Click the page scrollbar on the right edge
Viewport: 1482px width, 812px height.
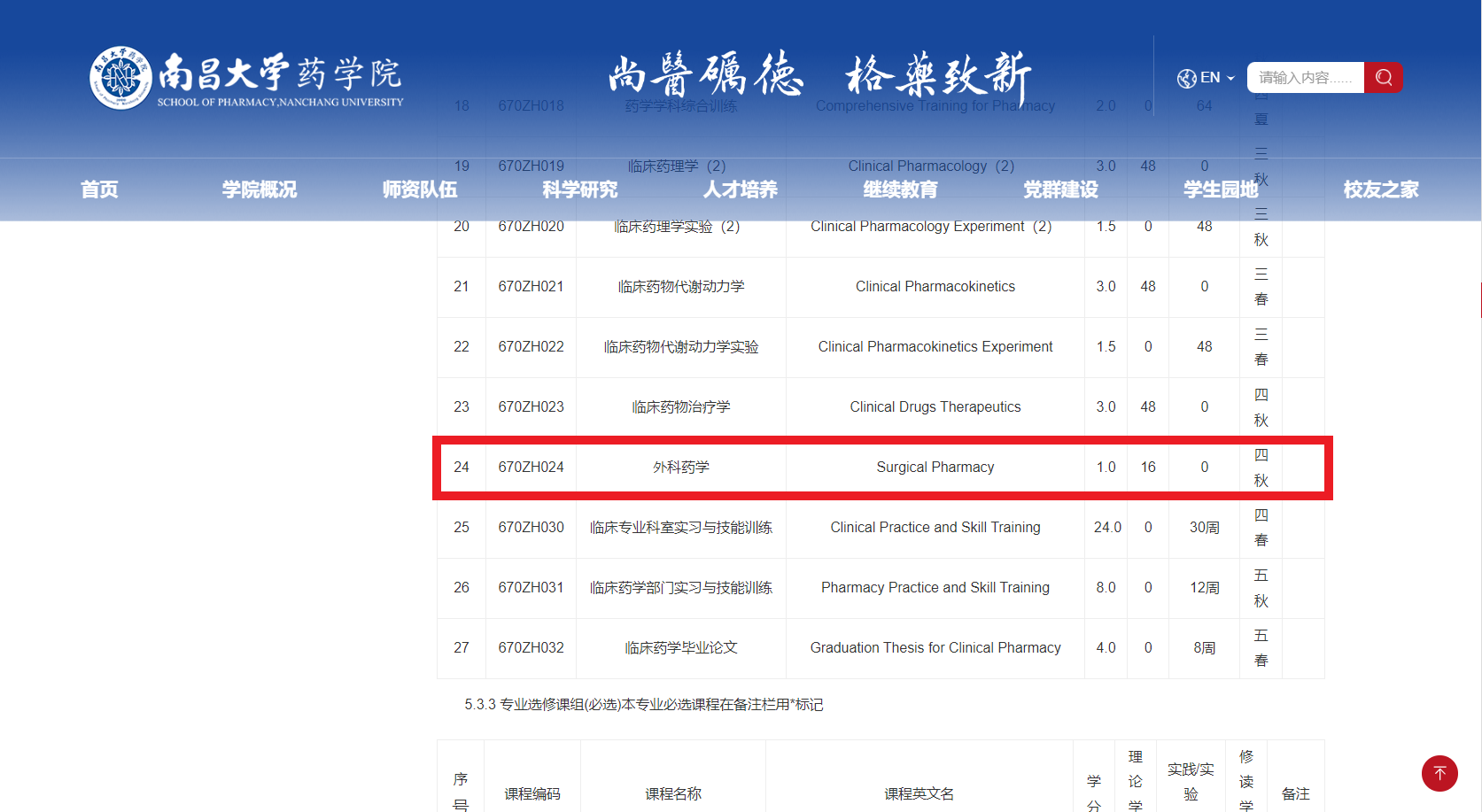point(1478,301)
